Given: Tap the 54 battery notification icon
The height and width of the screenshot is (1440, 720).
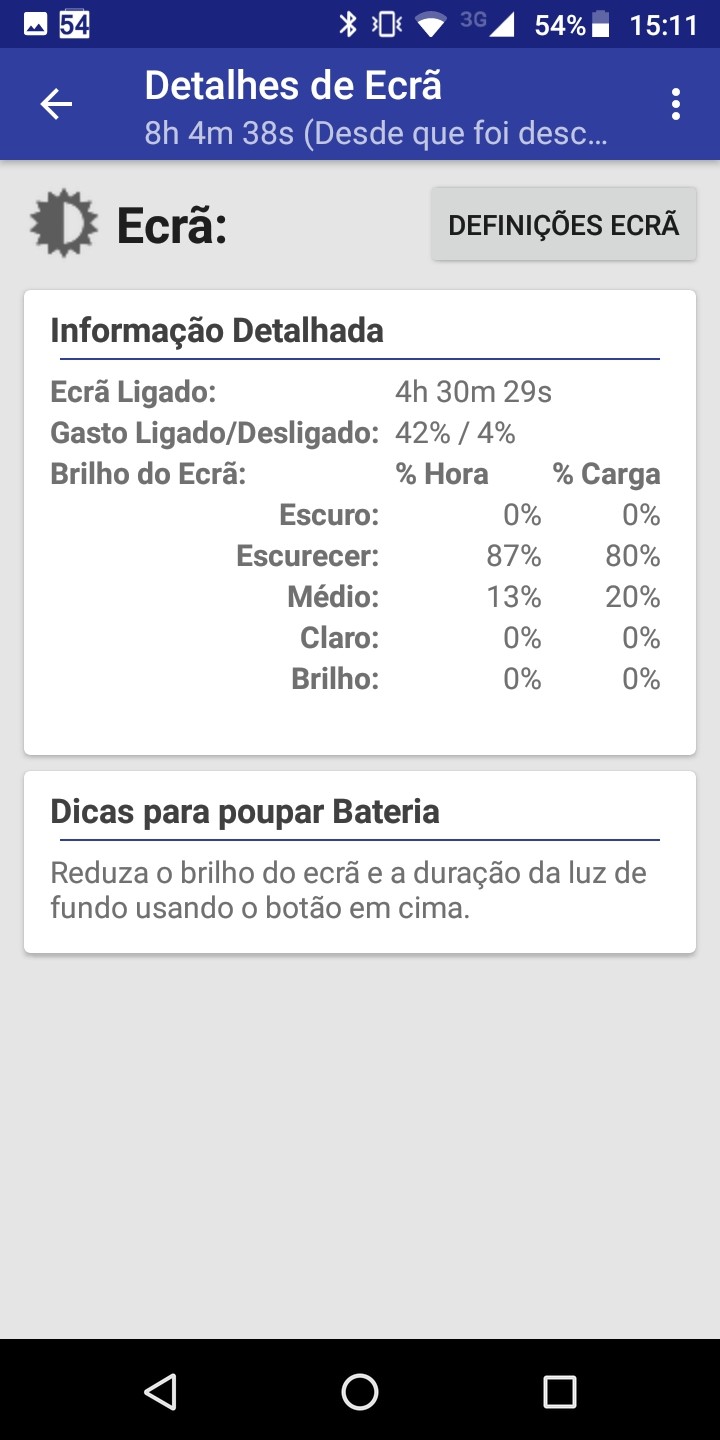Looking at the screenshot, I should coord(74,25).
